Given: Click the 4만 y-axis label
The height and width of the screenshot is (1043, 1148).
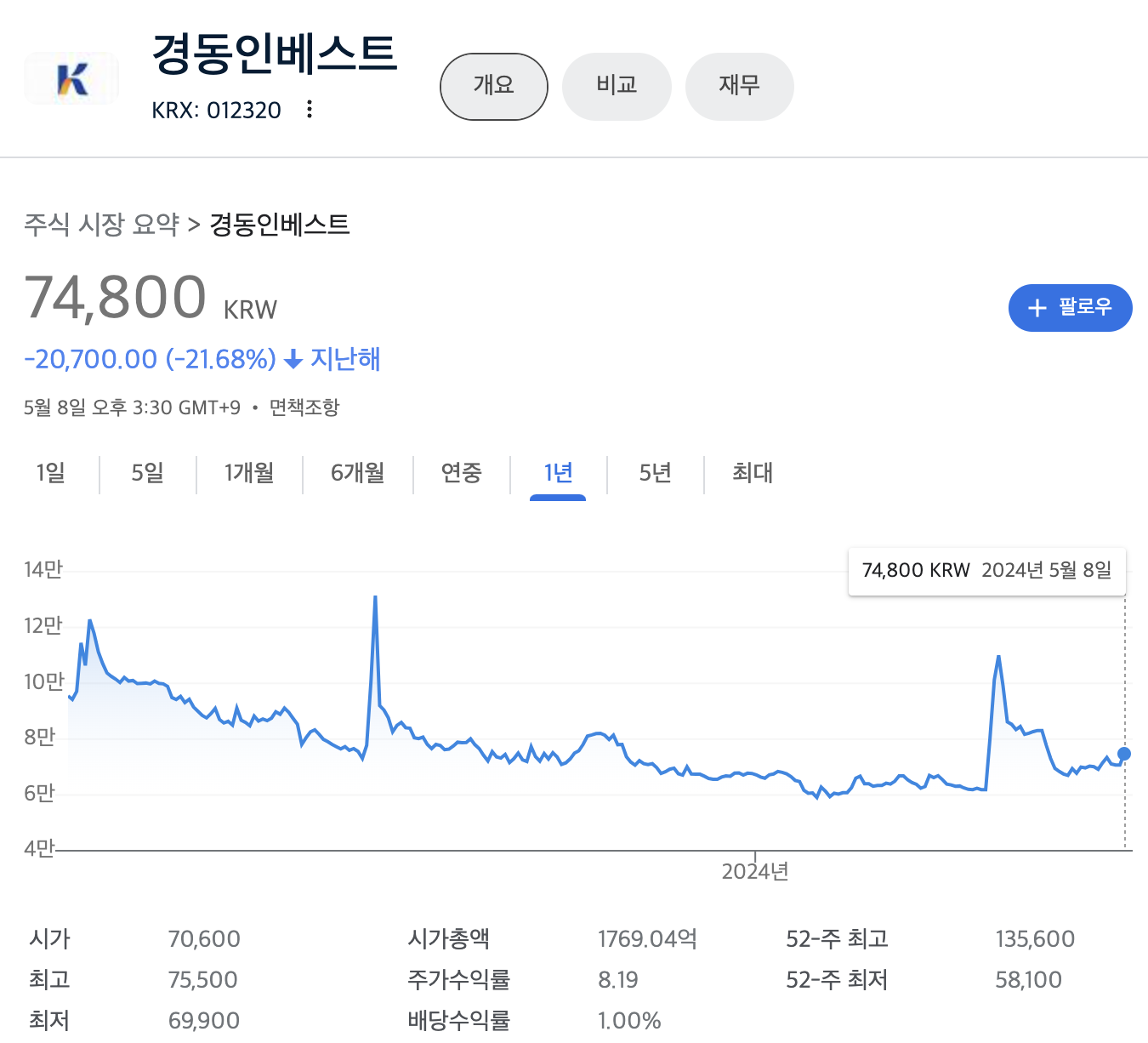Looking at the screenshot, I should 39,849.
